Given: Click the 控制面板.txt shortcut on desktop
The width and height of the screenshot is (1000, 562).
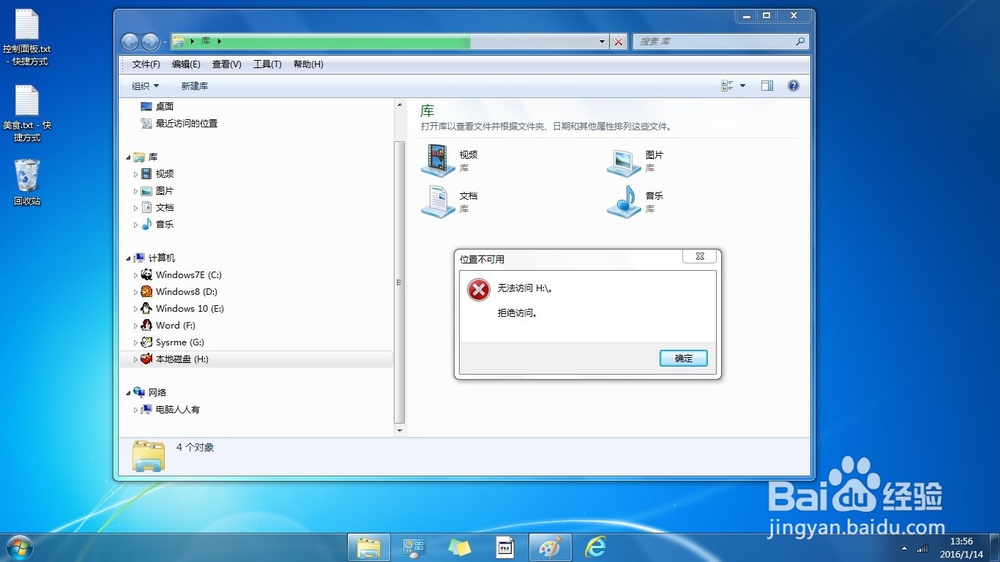Looking at the screenshot, I should click(27, 39).
